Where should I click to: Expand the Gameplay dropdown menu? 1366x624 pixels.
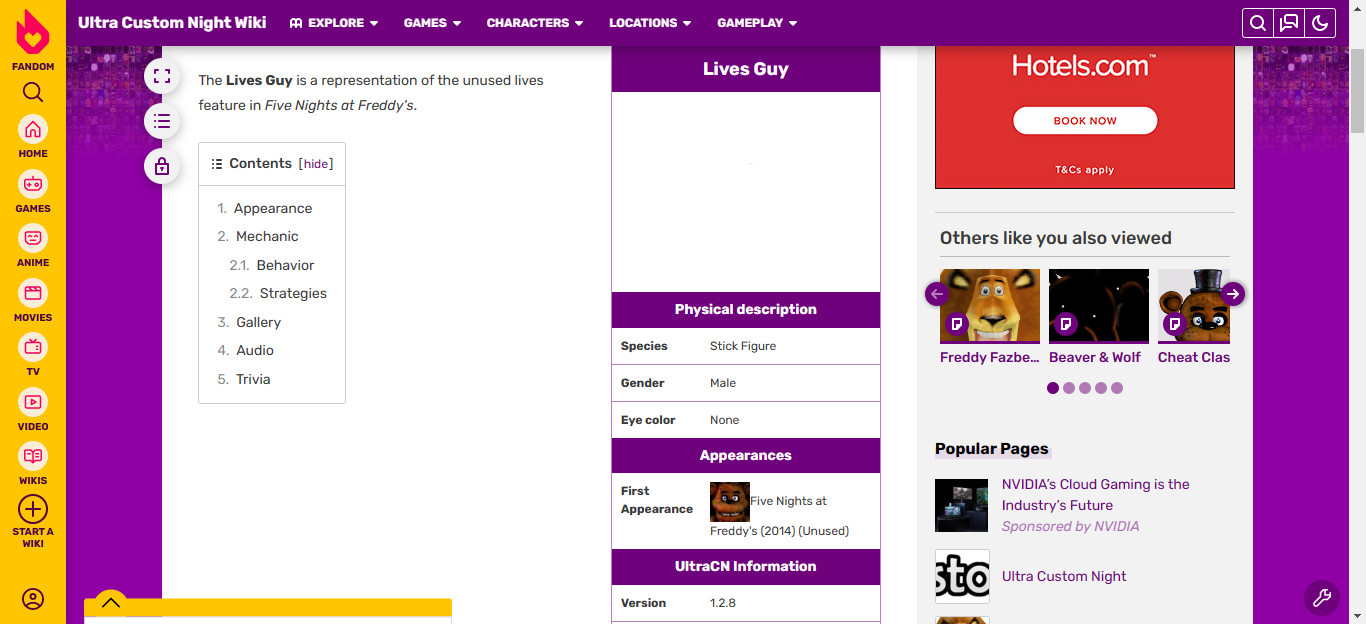757,23
